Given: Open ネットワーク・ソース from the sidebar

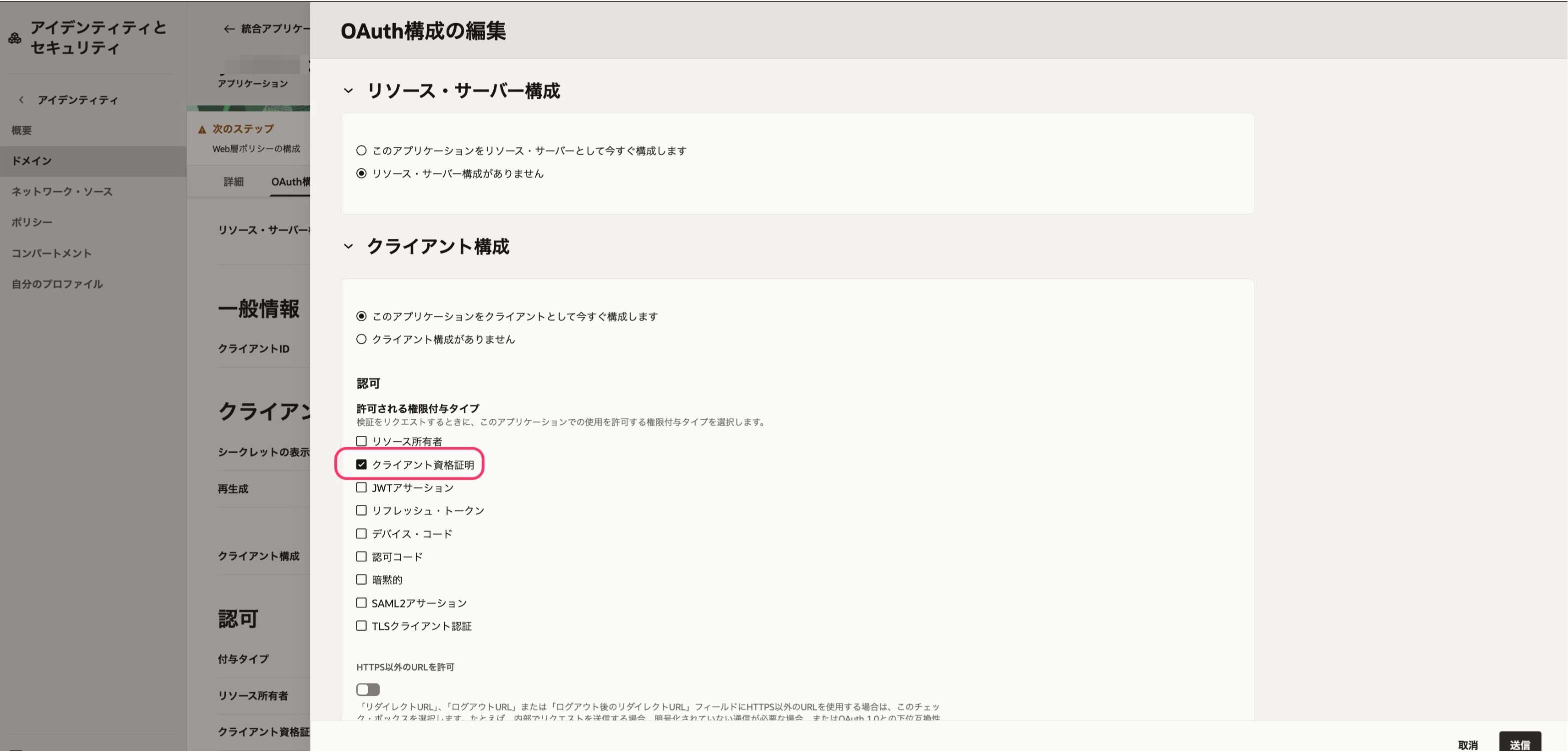Looking at the screenshot, I should coord(61,191).
